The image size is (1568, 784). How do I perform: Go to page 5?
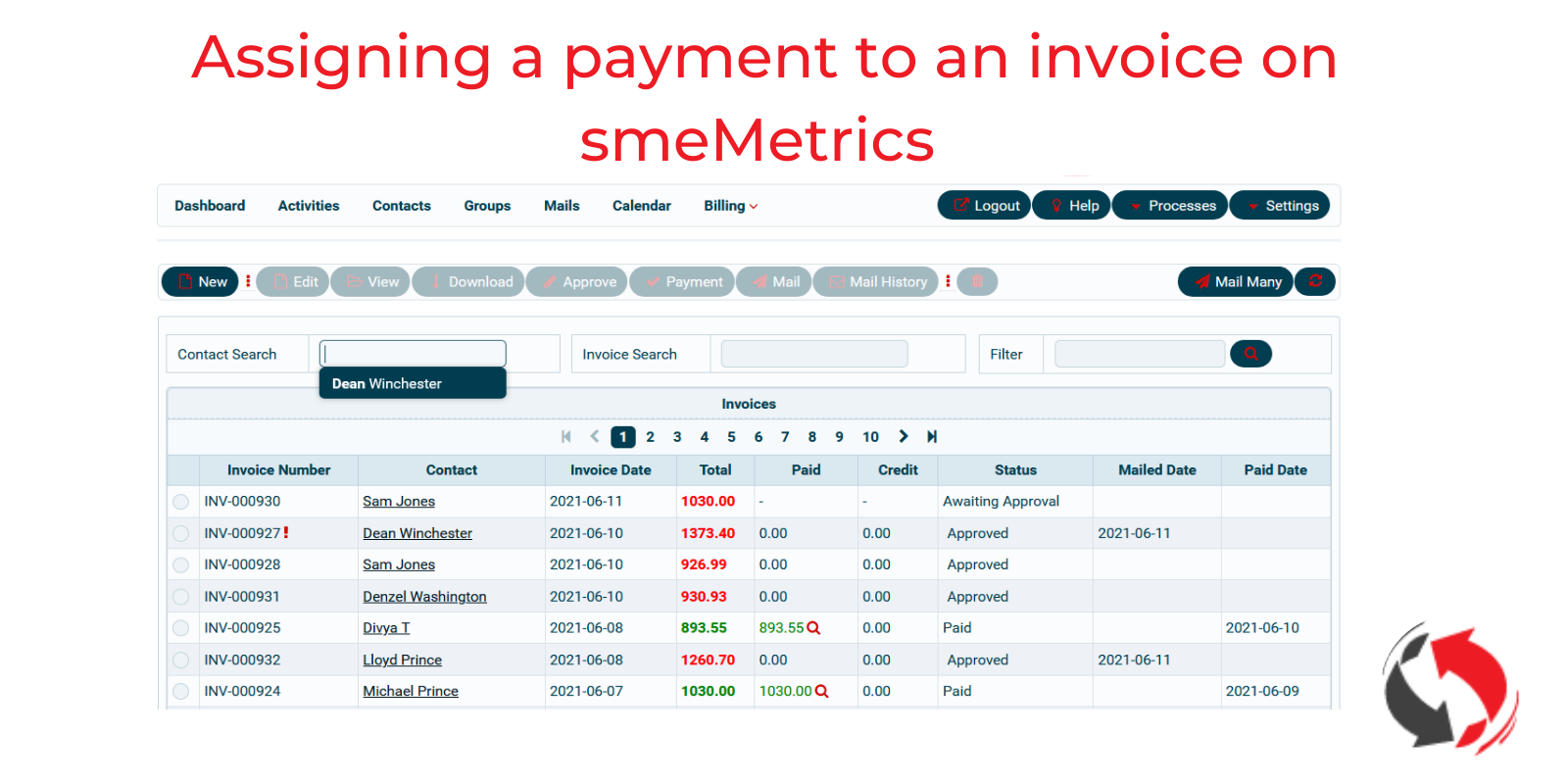(x=731, y=437)
